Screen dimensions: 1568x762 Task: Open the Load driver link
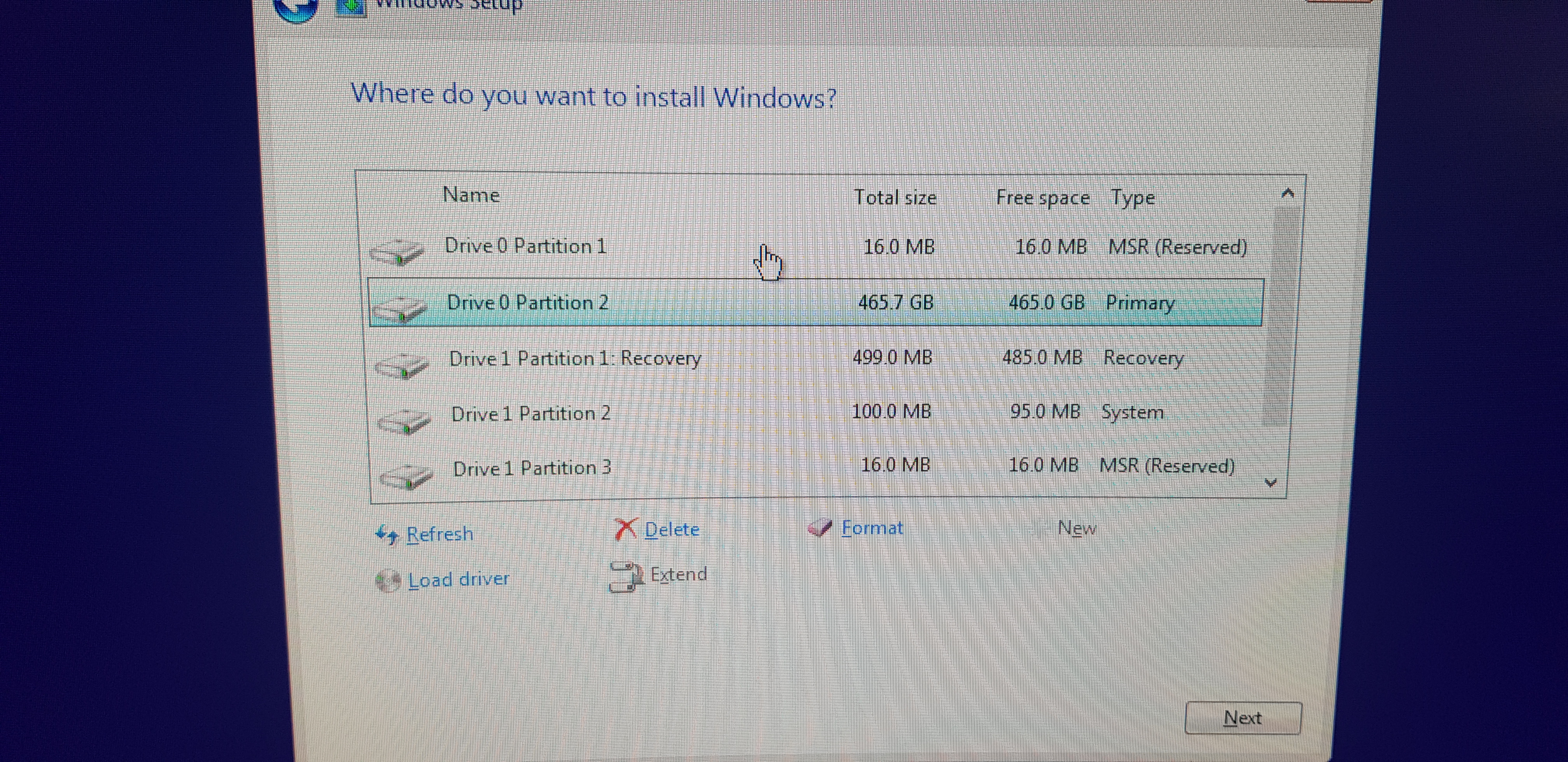pos(458,579)
